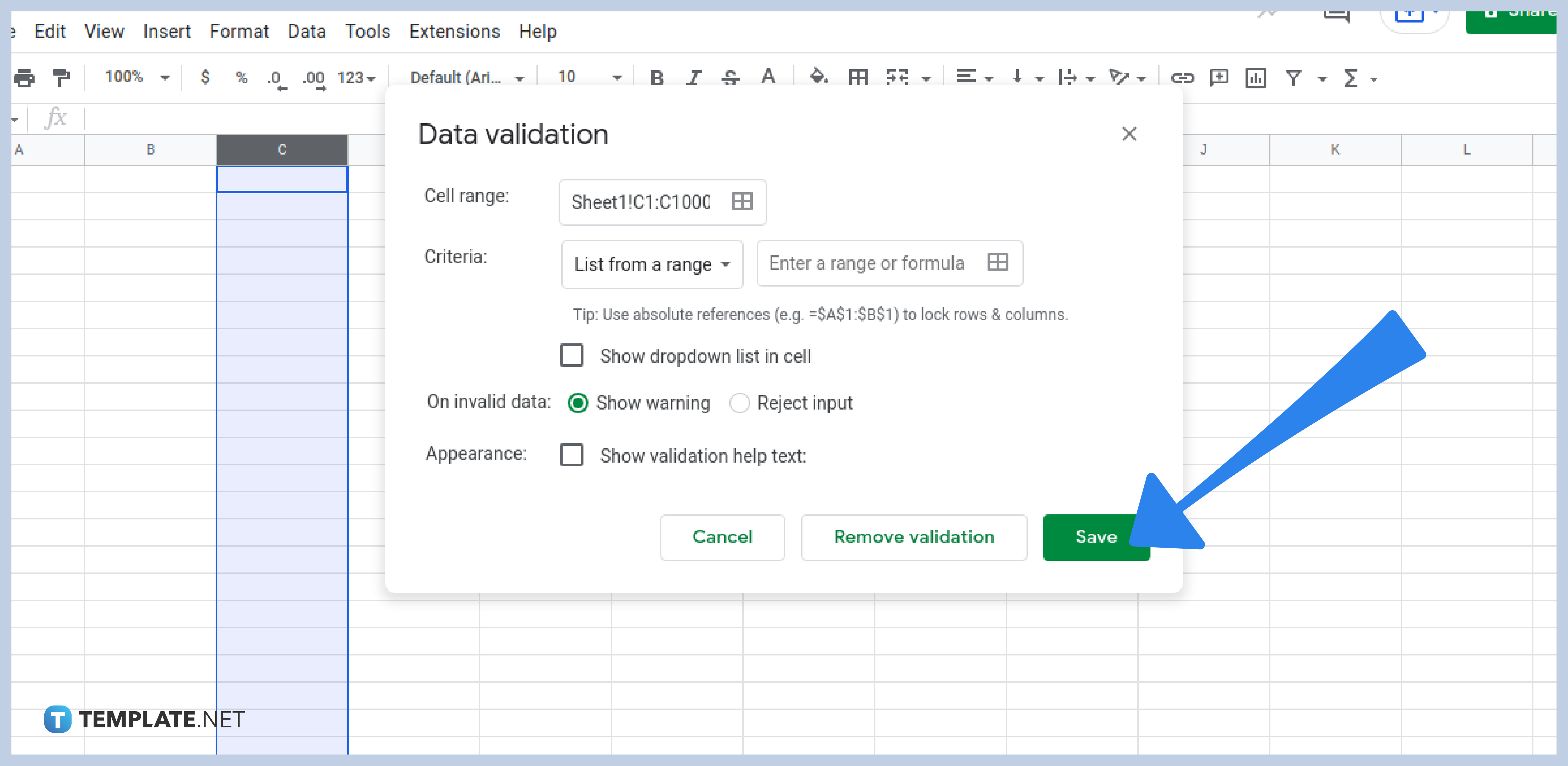The image size is (1568, 766).
Task: Click the Text color icon
Action: coord(768,77)
